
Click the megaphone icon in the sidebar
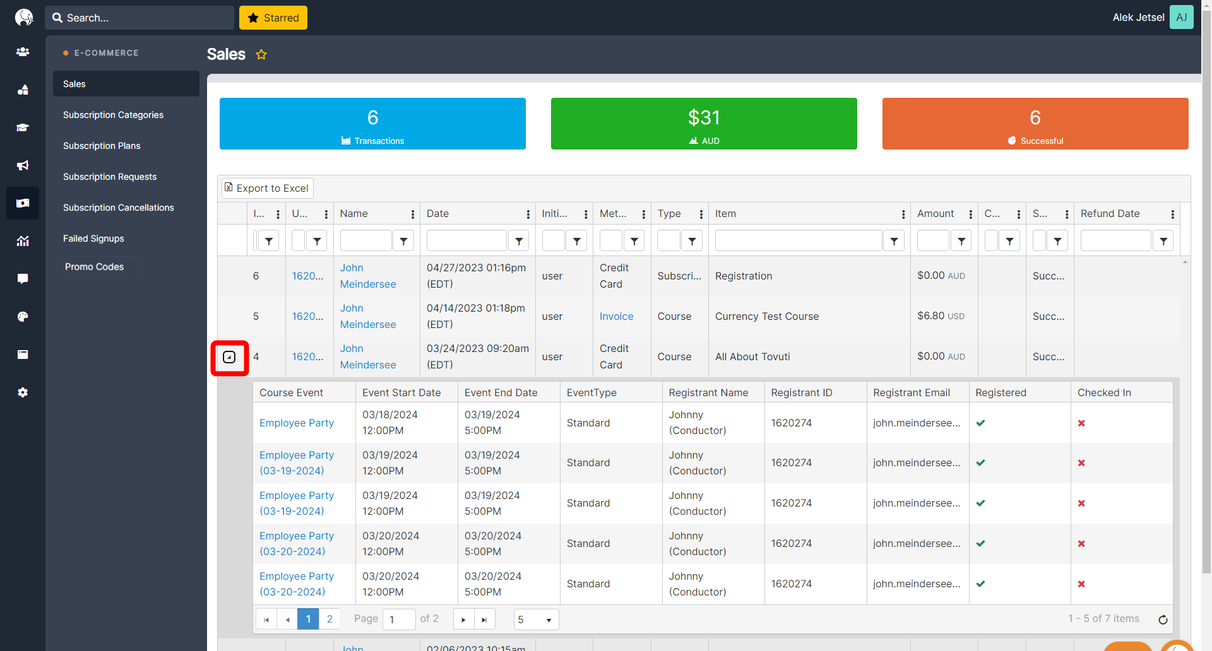click(x=22, y=165)
